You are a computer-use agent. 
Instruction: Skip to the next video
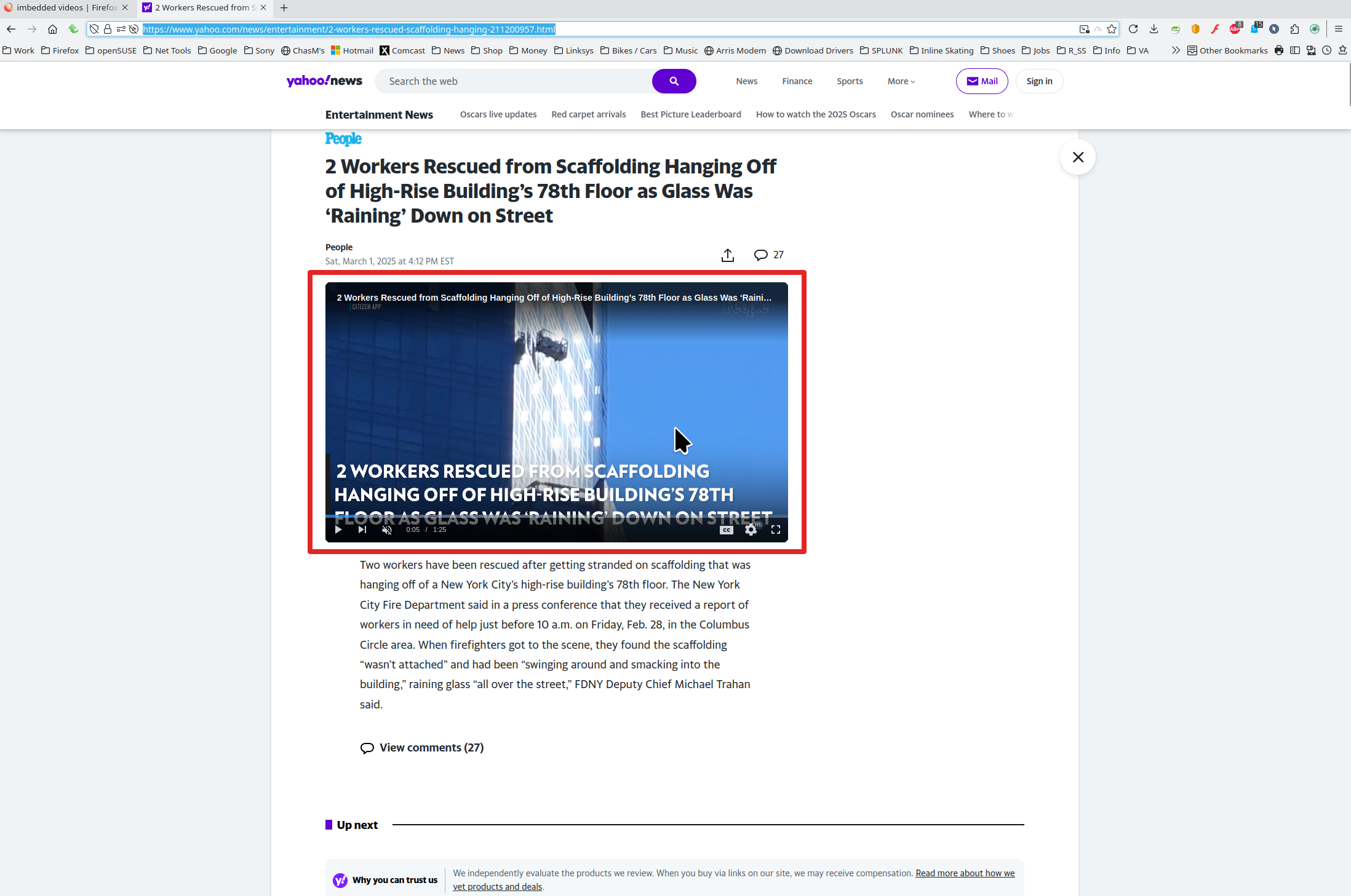click(362, 529)
